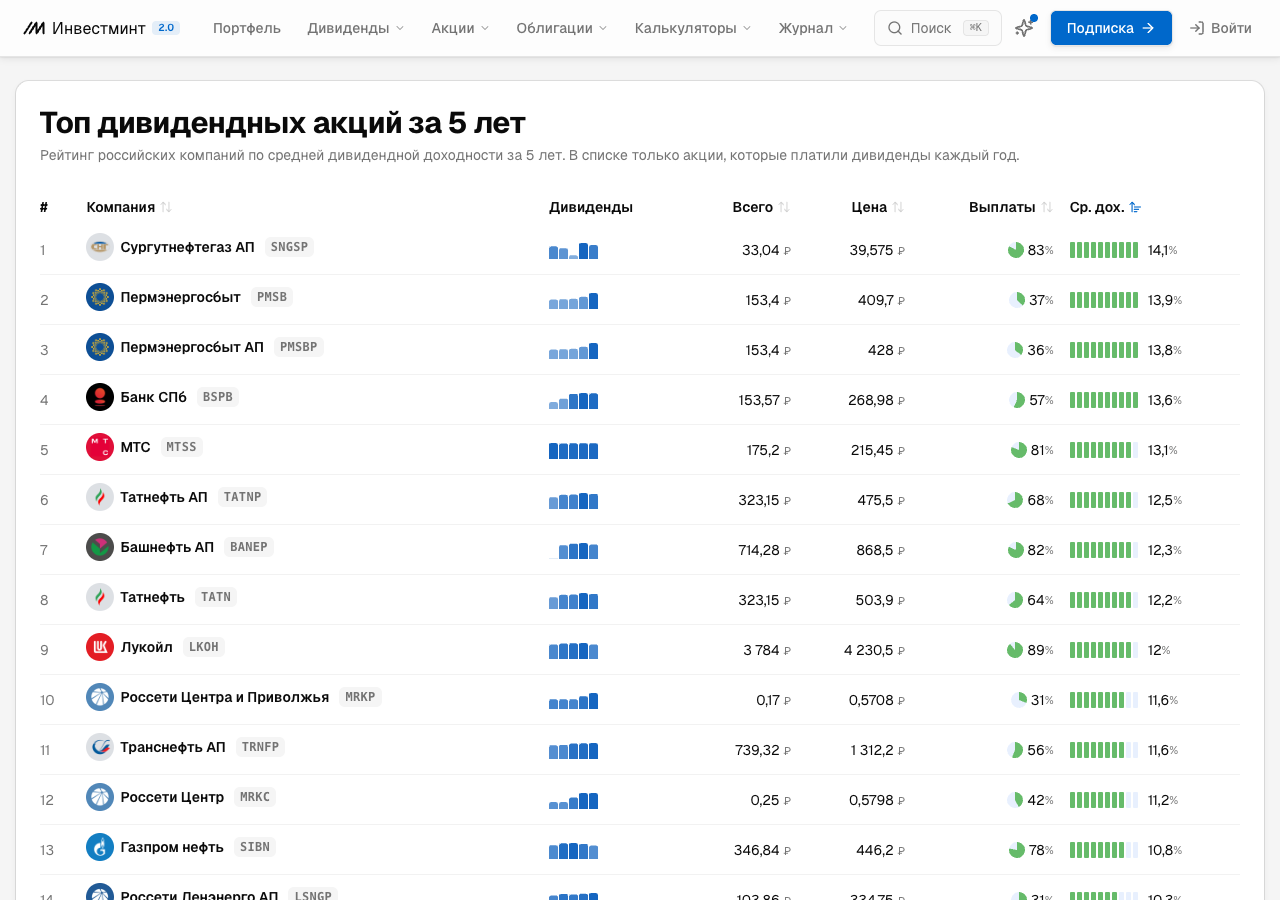1280x900 pixels.
Task: Click the dividend bar chart for Сургутнефтегаз АП
Action: pyautogui.click(x=573, y=251)
